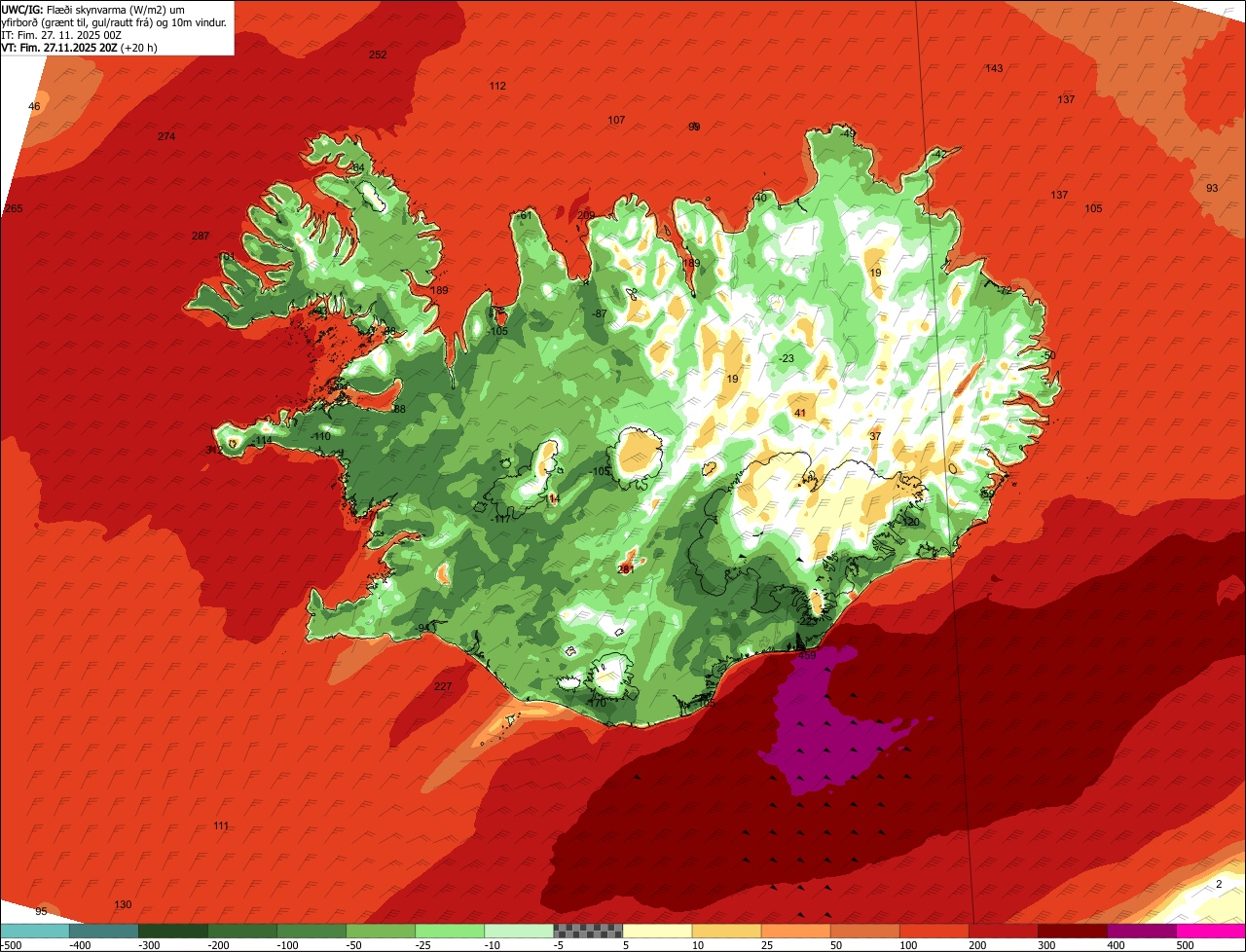Click the value 93 on the eastern sea
The image size is (1246, 952).
(1212, 188)
